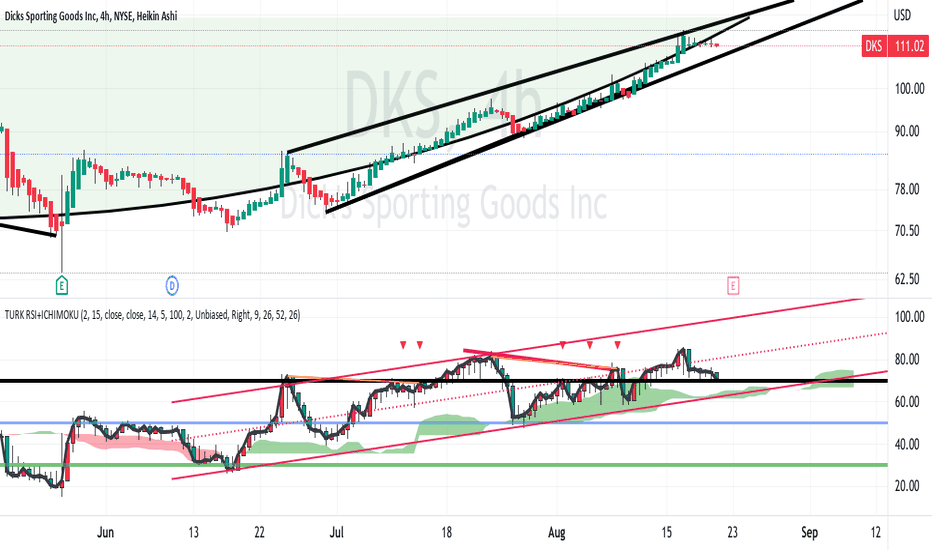This screenshot has width=932, height=550.
Task: Click the 40.00 RSI axis label
Action: tap(907, 444)
